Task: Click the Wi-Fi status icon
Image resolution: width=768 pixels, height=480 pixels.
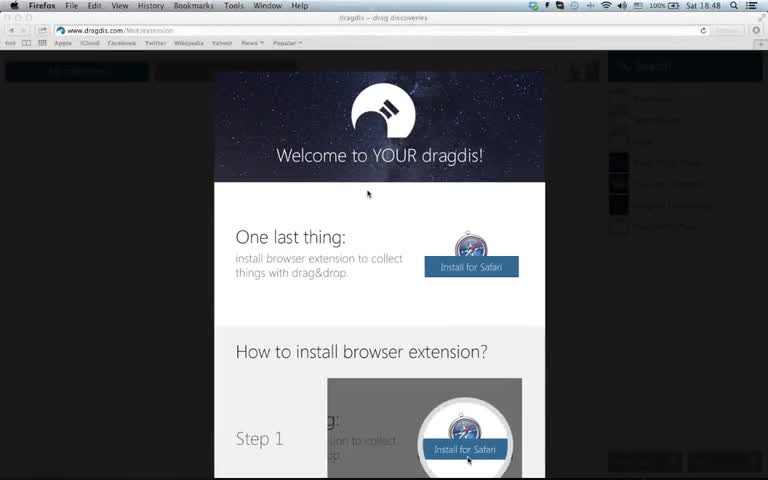Action: tap(606, 6)
